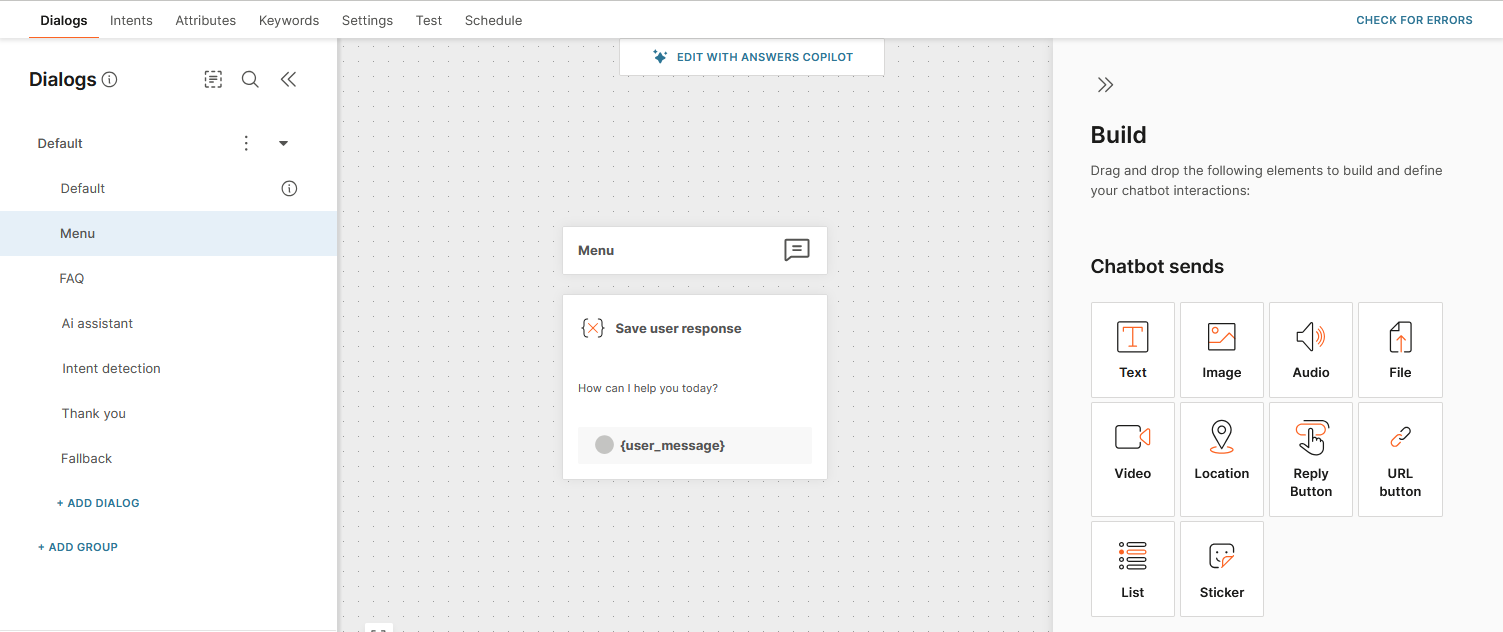
Task: Click the {user_message} attribute chip
Action: (695, 445)
